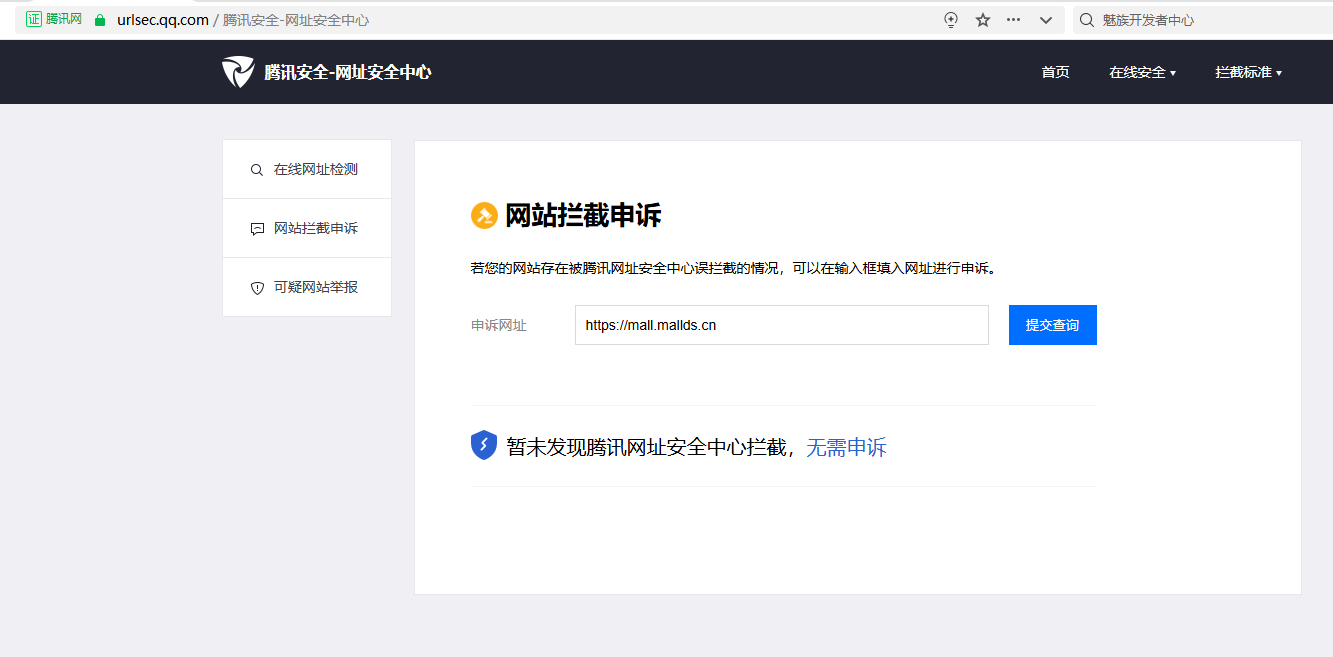Viewport: 1333px width, 657px height.
Task: Click the orange gavel icon next to heading
Action: [484, 215]
